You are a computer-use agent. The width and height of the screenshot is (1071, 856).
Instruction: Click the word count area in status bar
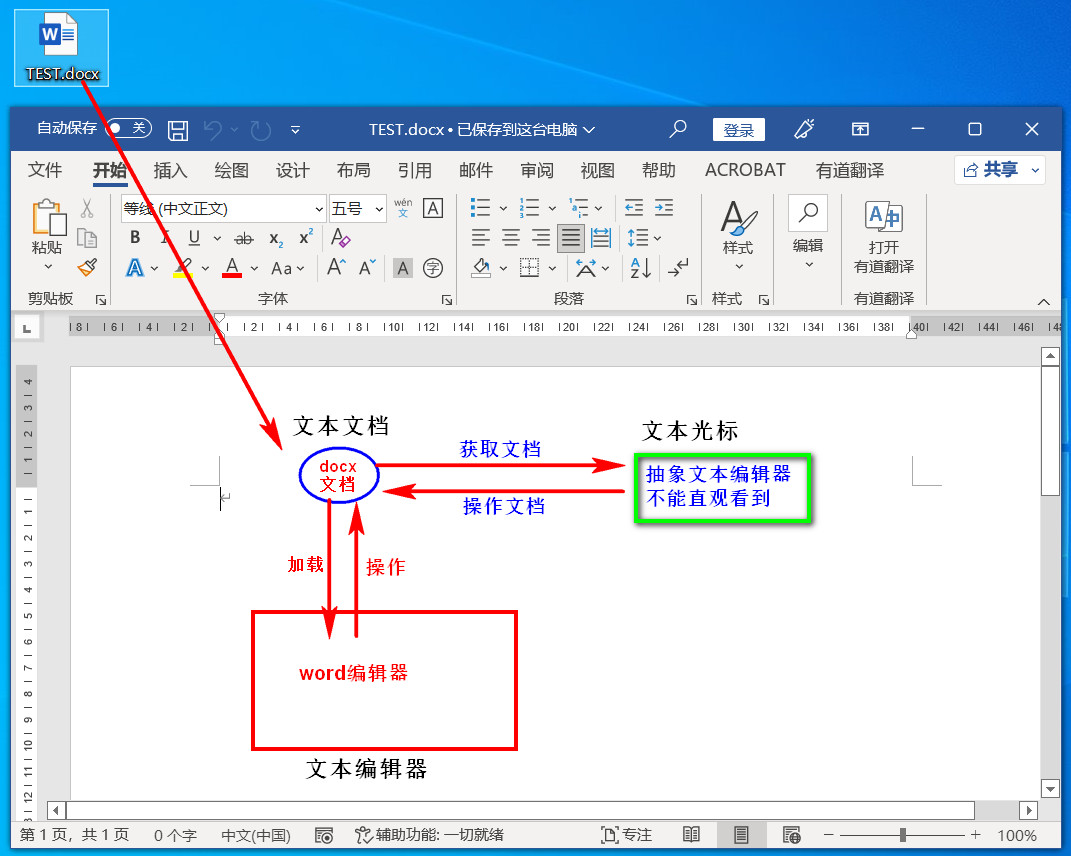coord(174,836)
